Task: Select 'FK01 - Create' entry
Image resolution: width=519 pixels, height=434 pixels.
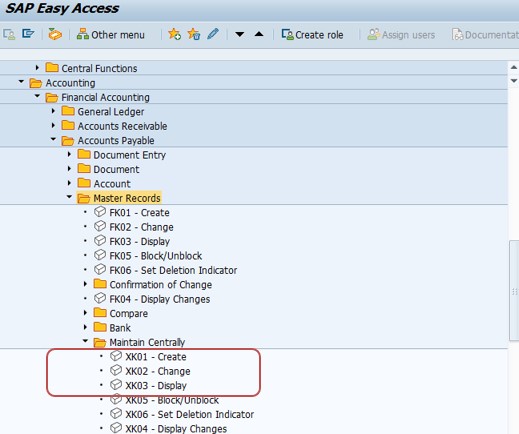Action: click(139, 213)
